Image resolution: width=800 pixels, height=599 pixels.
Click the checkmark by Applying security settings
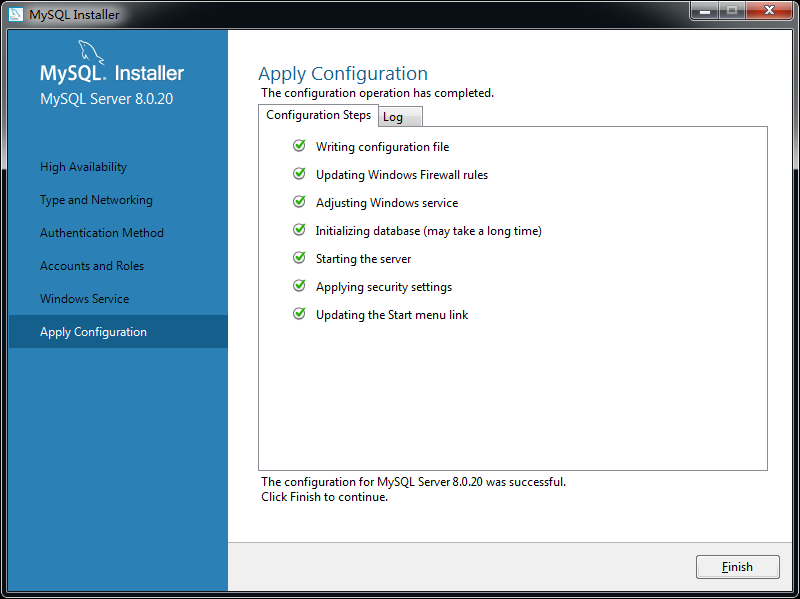click(298, 286)
